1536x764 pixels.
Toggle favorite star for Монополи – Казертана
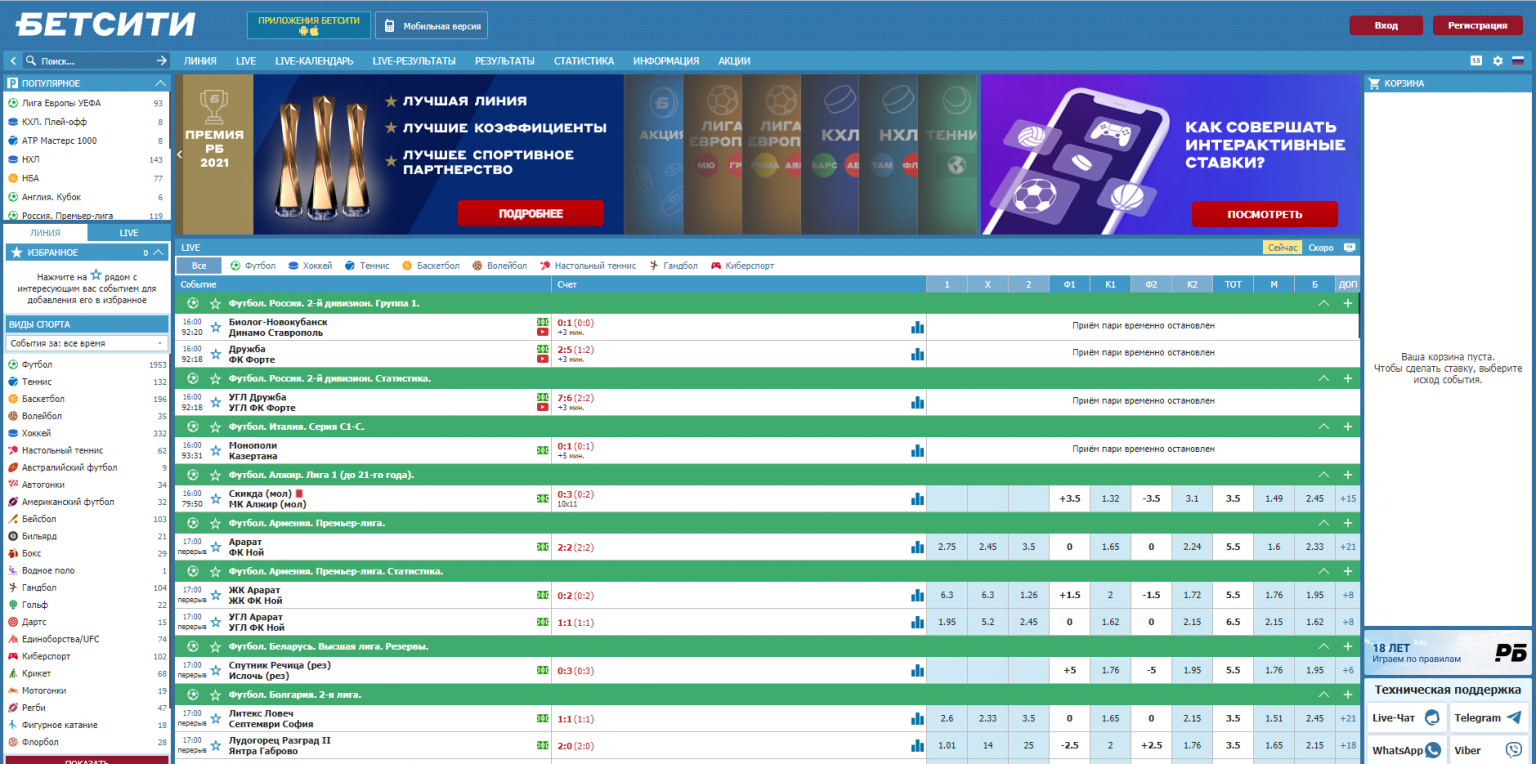(216, 451)
